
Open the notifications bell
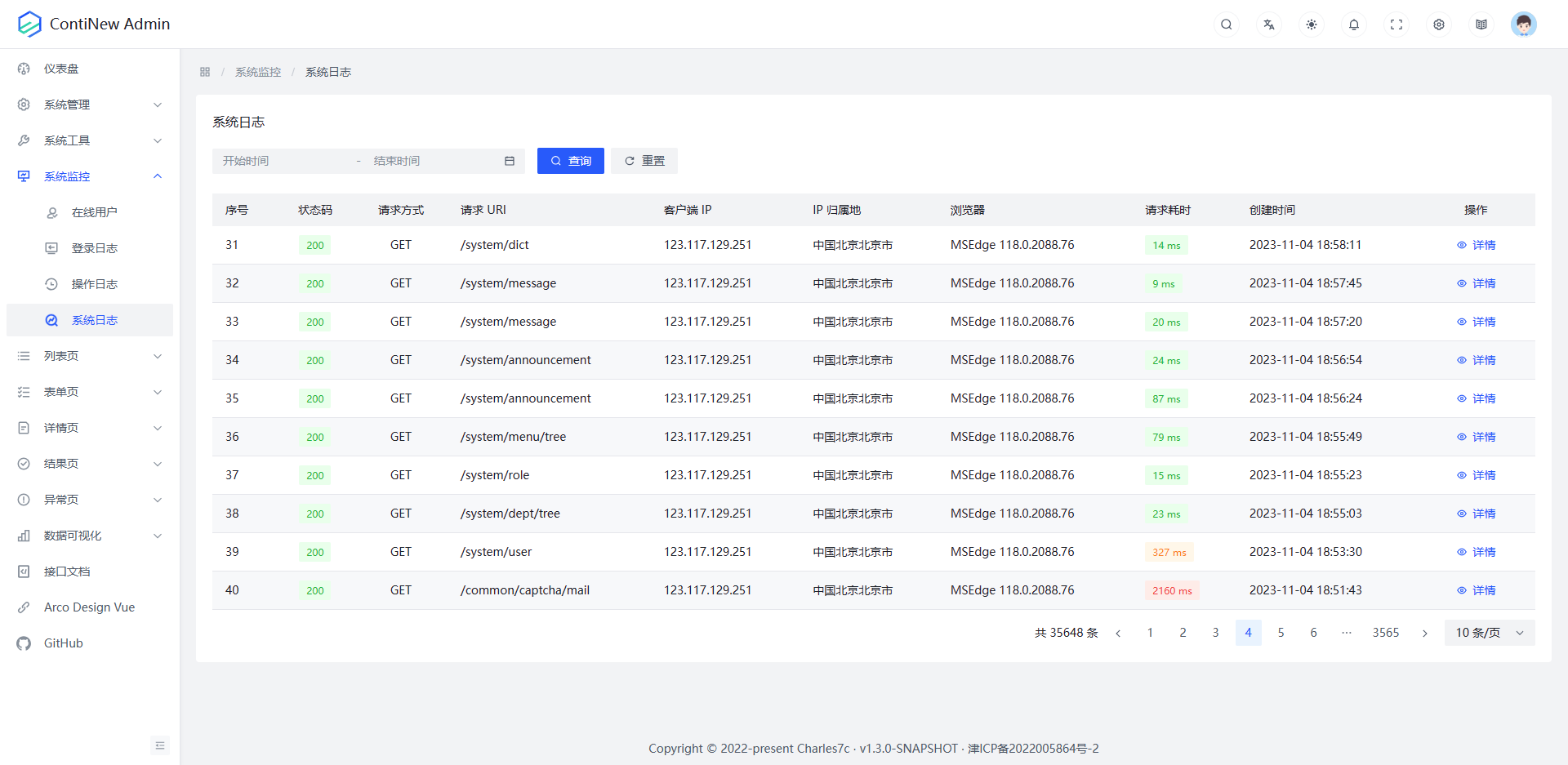coord(1353,24)
